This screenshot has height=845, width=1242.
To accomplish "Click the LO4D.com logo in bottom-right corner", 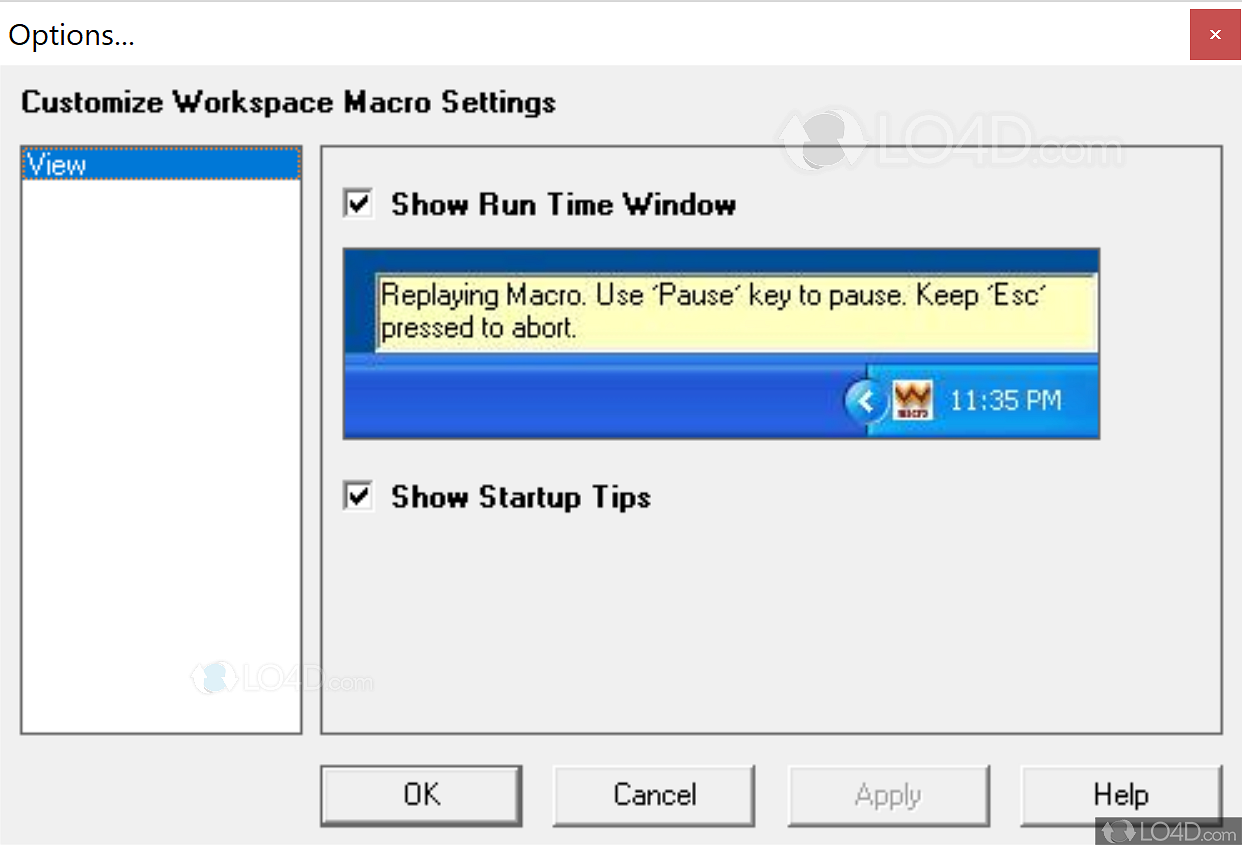I will click(x=1168, y=829).
